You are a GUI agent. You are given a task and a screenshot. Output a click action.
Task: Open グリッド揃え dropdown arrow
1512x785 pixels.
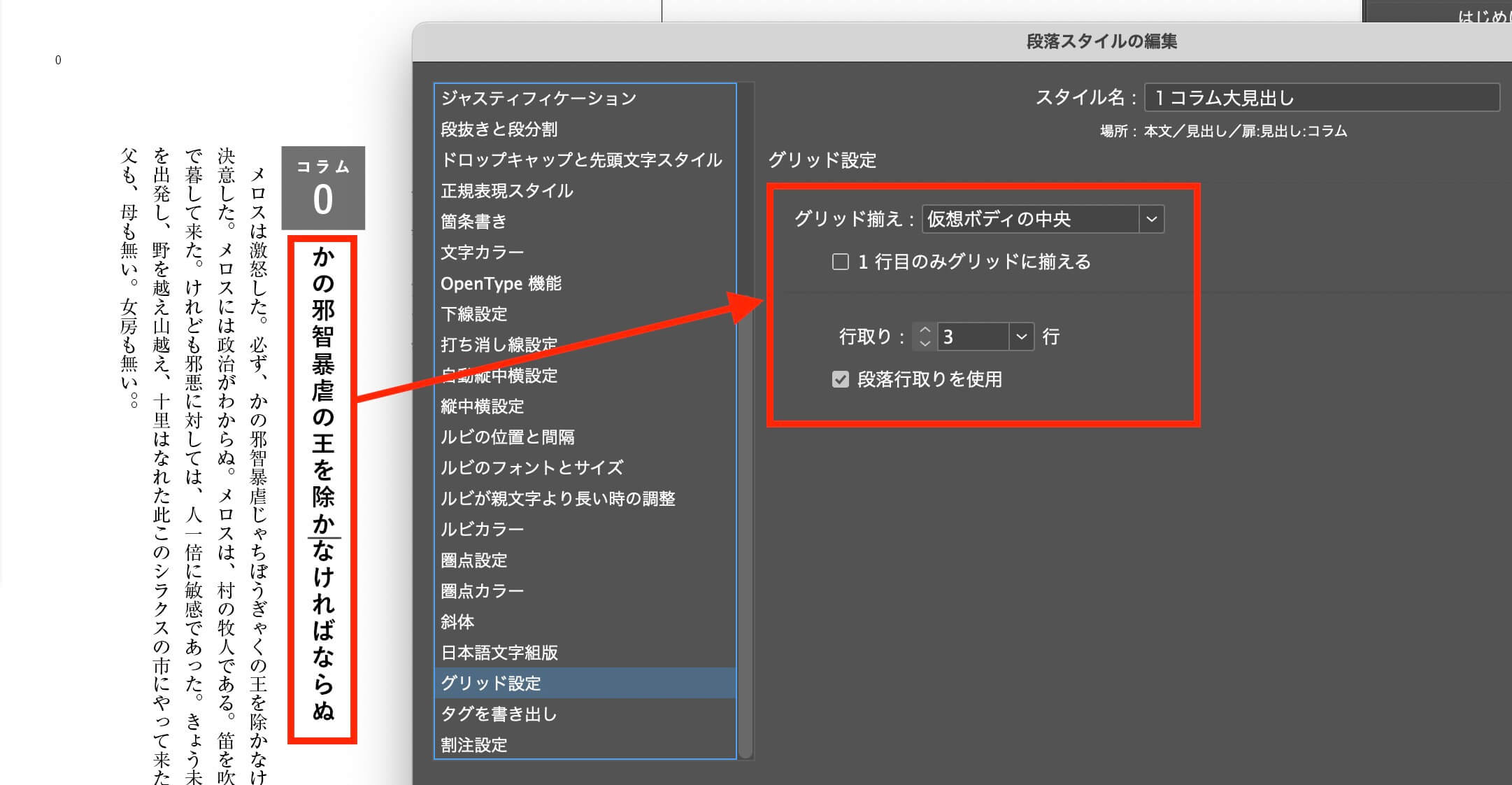coord(1151,220)
